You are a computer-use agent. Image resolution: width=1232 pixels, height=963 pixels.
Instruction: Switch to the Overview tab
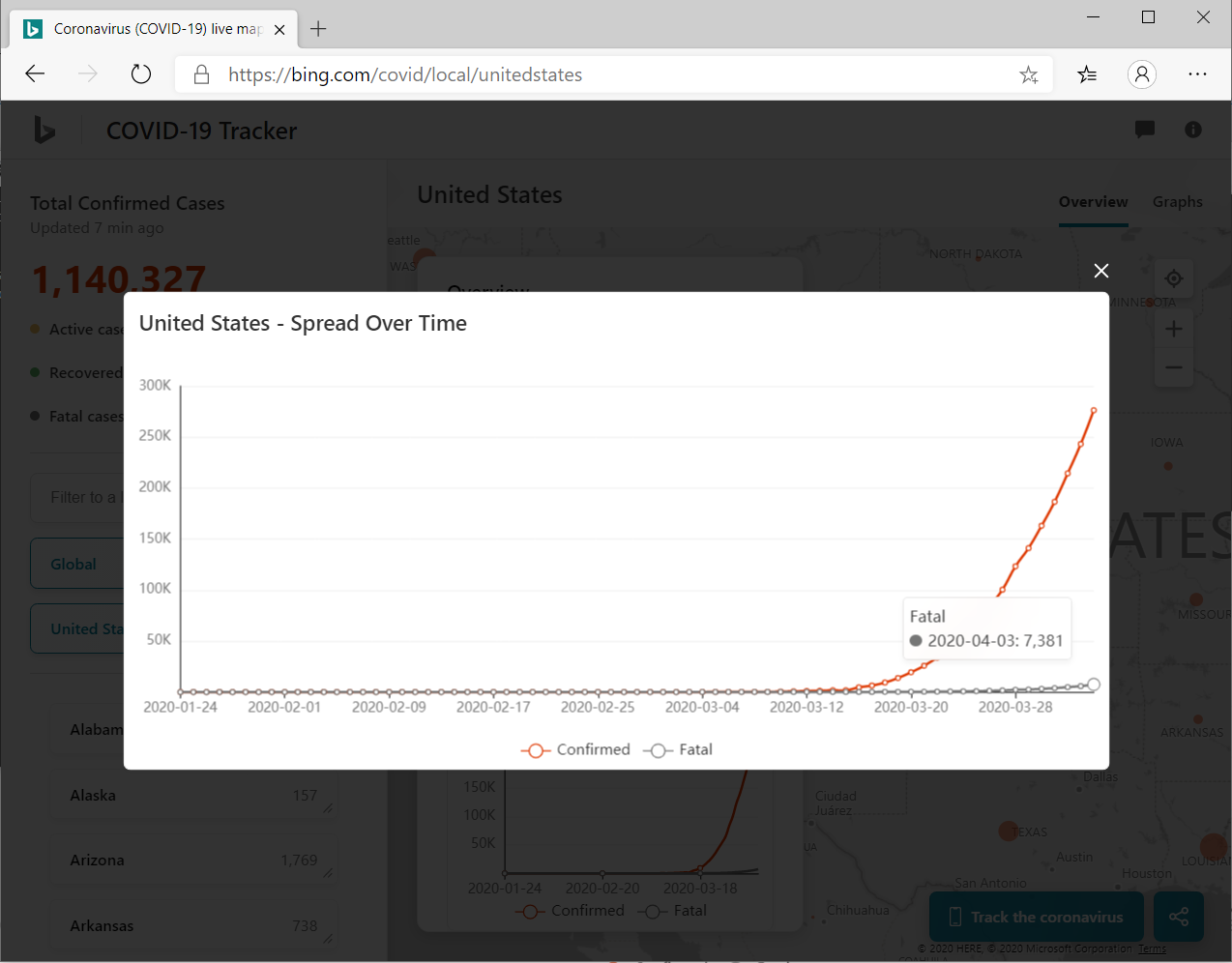(1094, 202)
